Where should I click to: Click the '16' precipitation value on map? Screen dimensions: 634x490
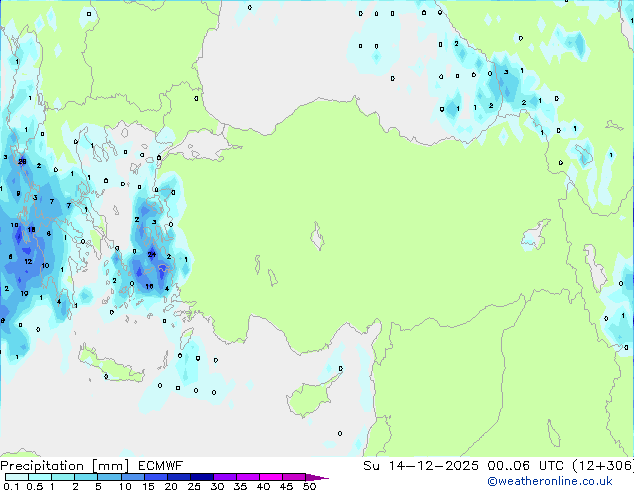pos(149,287)
